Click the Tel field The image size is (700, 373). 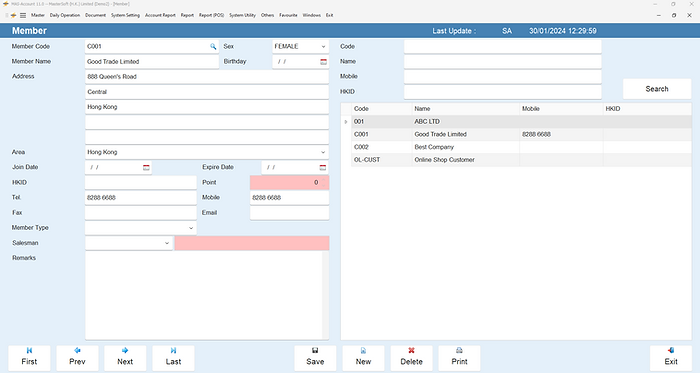pyautogui.click(x=141, y=198)
